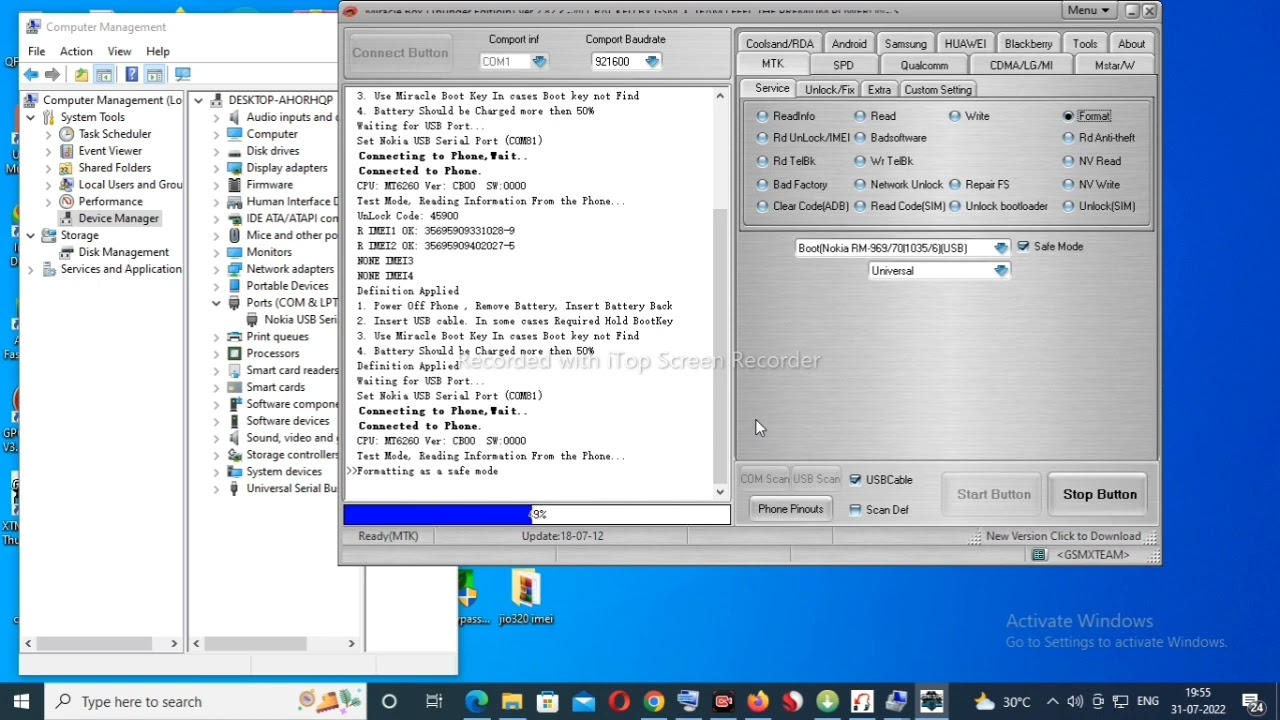Open Microsoft Edge from the taskbar

[476, 701]
